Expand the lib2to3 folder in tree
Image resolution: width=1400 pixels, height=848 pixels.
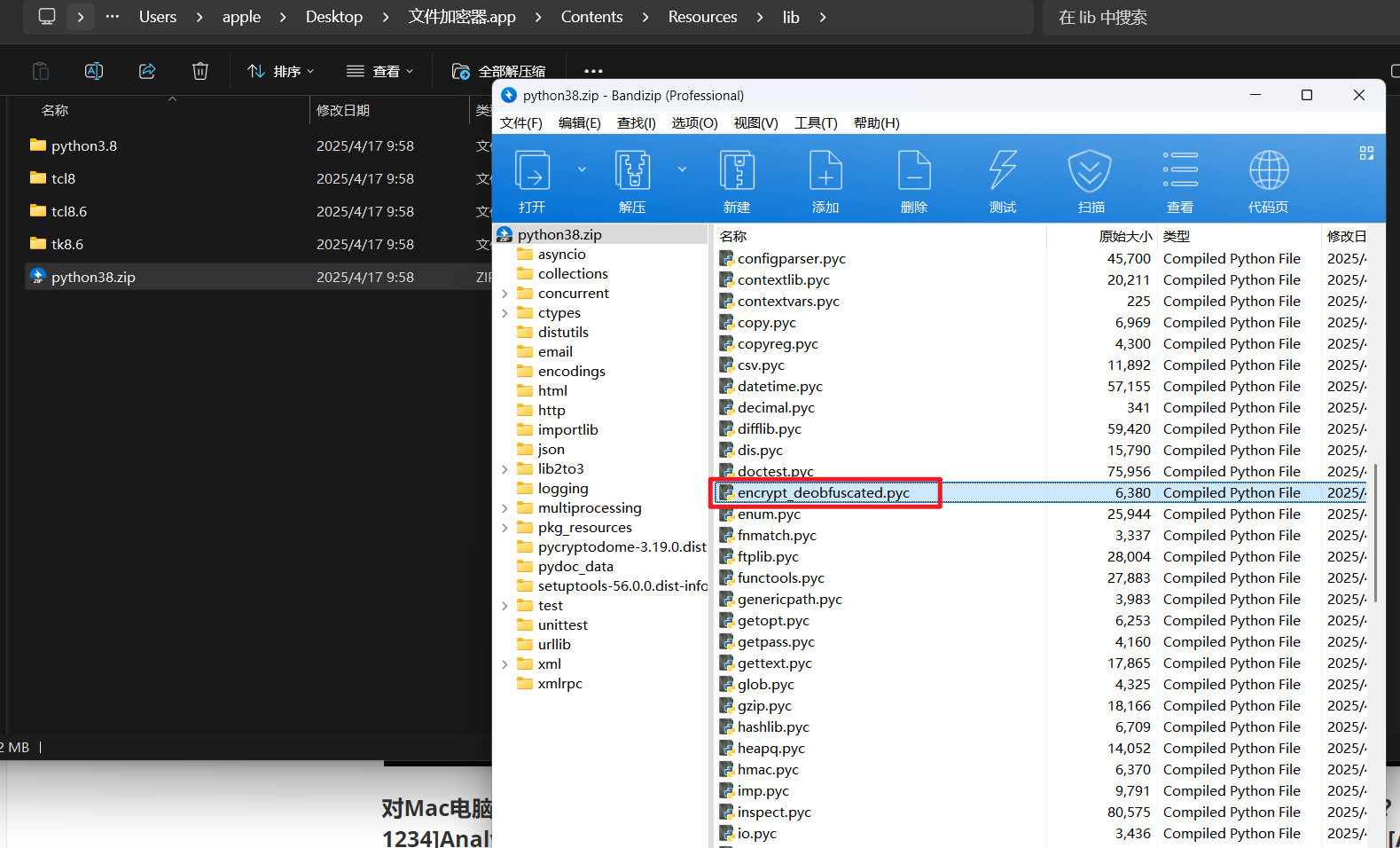[x=504, y=469]
